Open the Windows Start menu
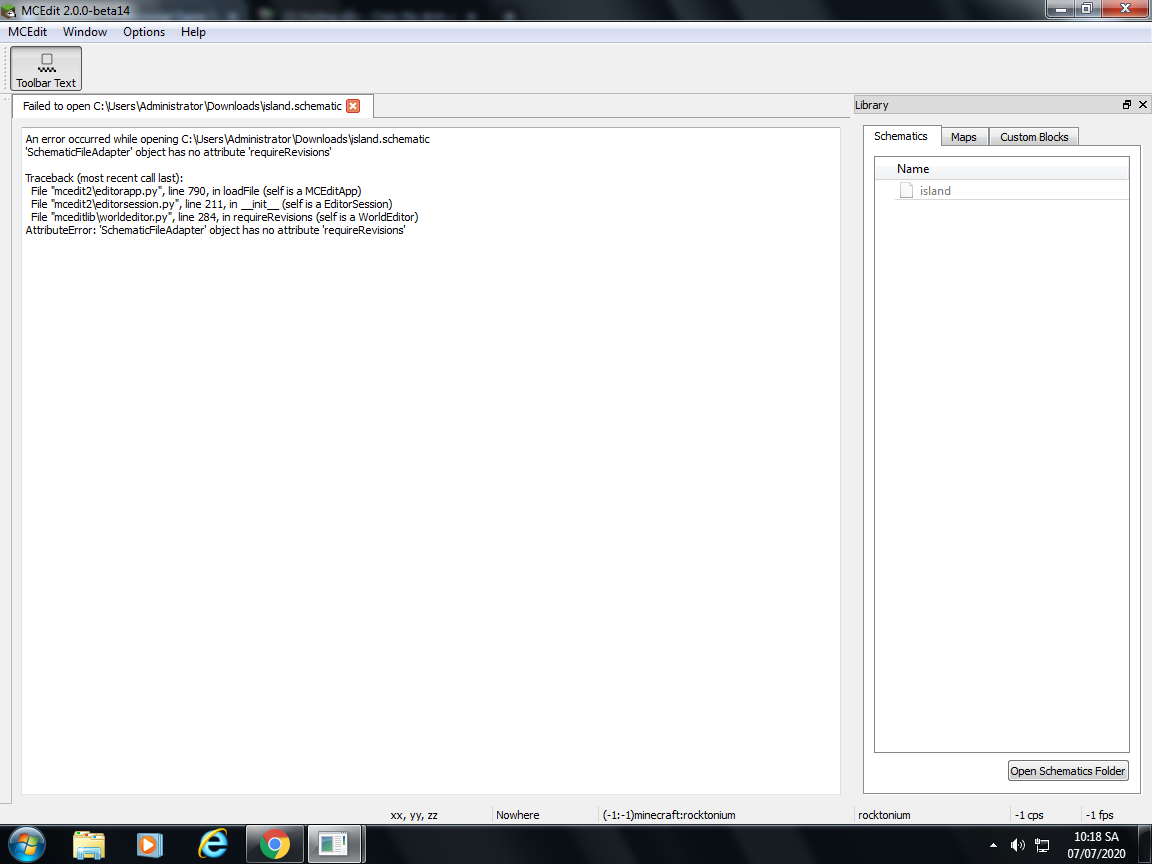Viewport: 1152px width, 864px height. pos(27,844)
